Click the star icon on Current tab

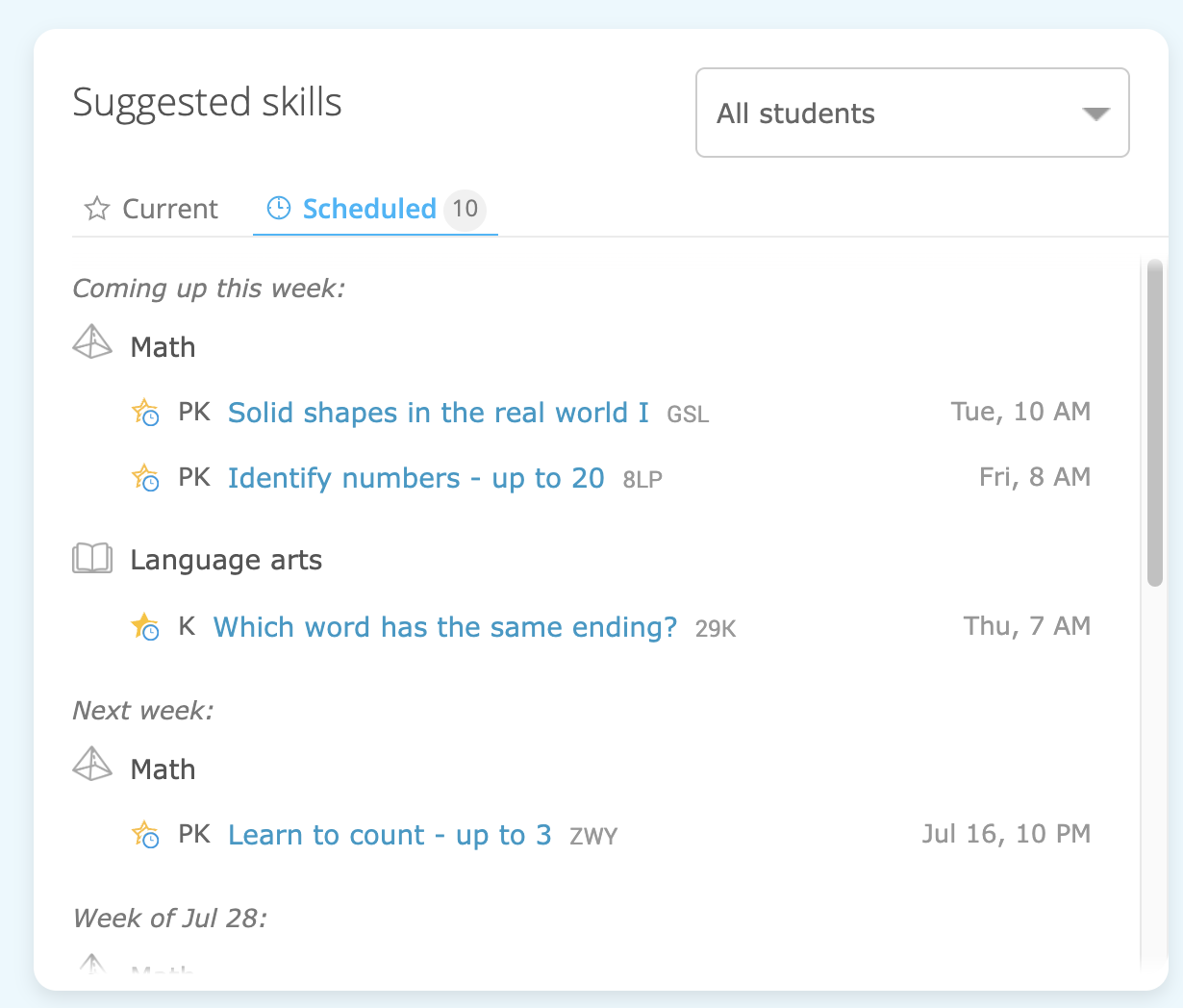coord(97,209)
